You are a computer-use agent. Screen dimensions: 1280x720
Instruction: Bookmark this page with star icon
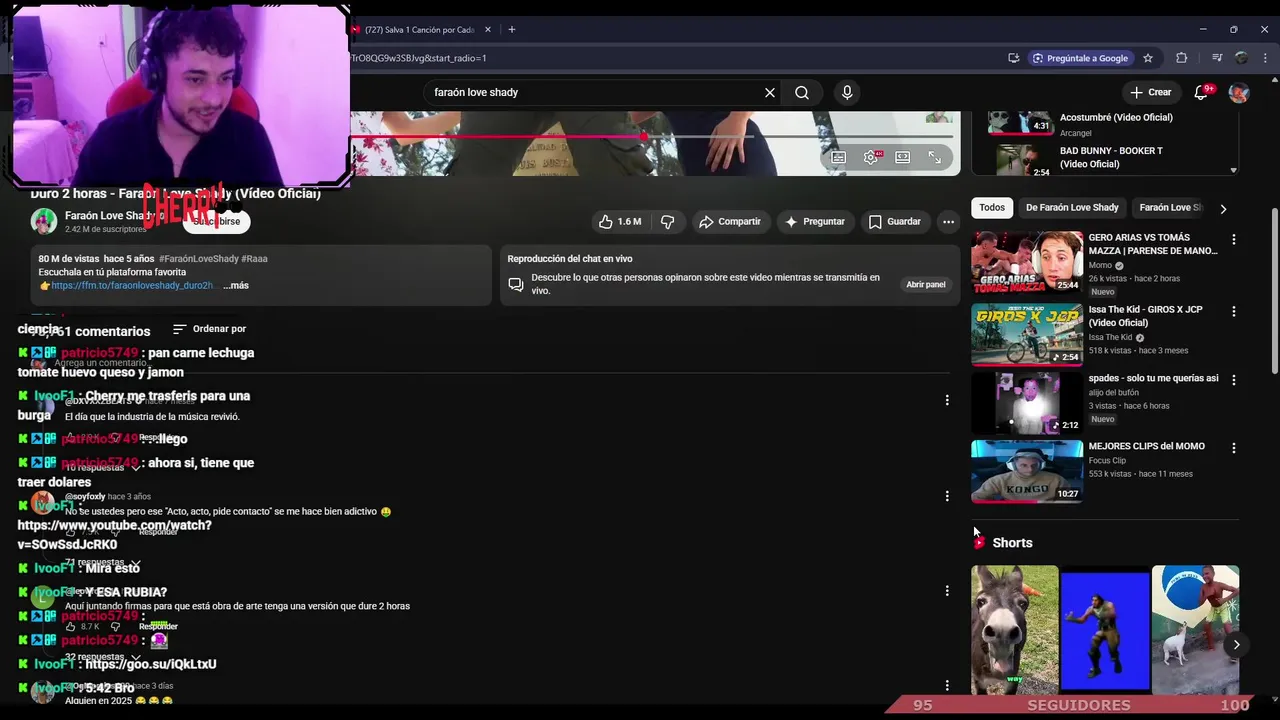1148,58
